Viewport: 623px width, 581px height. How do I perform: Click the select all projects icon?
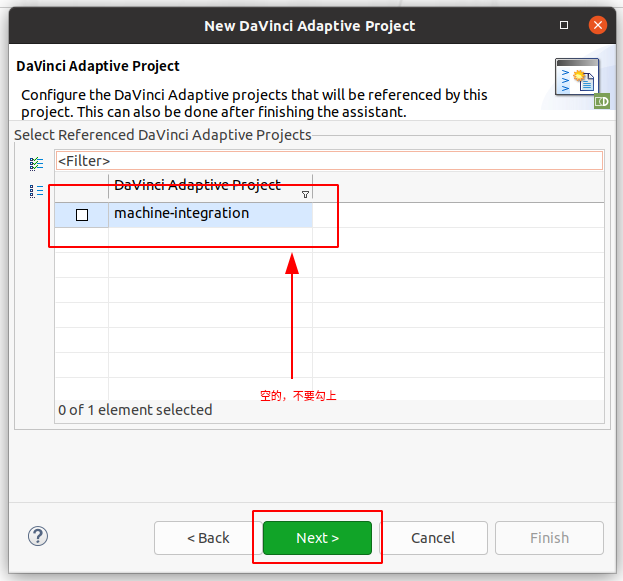(36, 163)
